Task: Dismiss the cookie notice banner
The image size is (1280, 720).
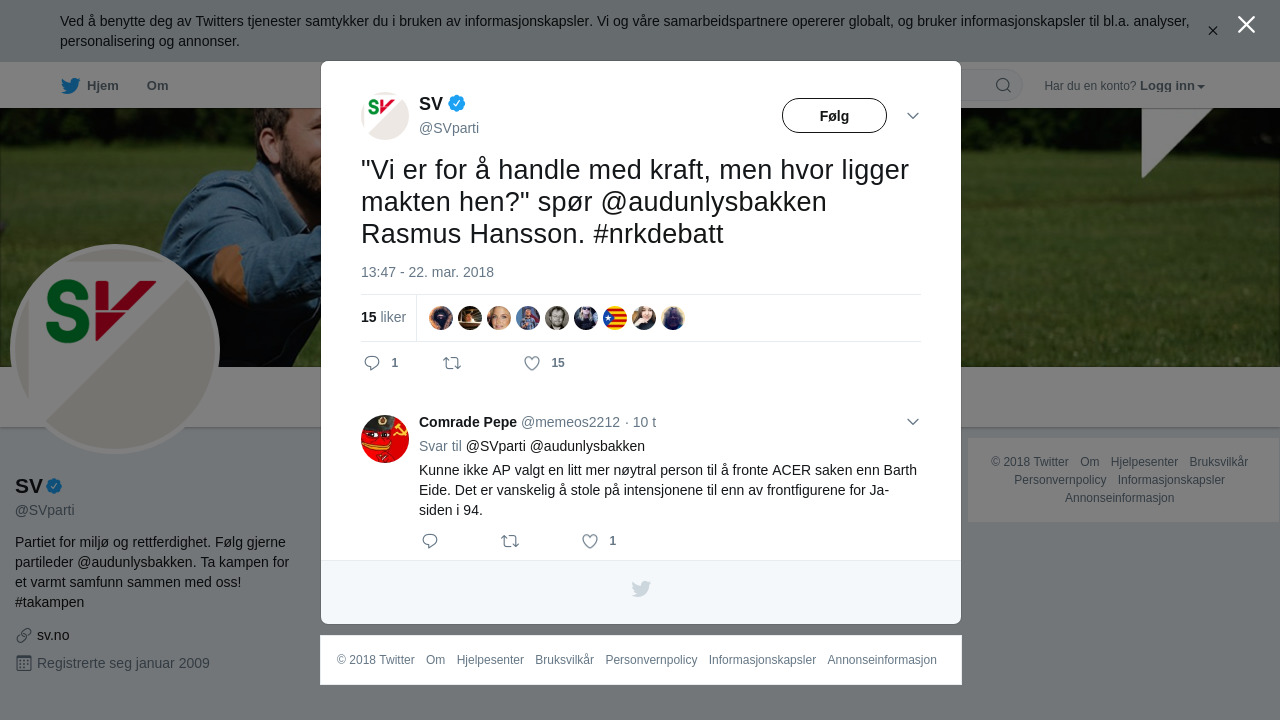Action: [1212, 31]
